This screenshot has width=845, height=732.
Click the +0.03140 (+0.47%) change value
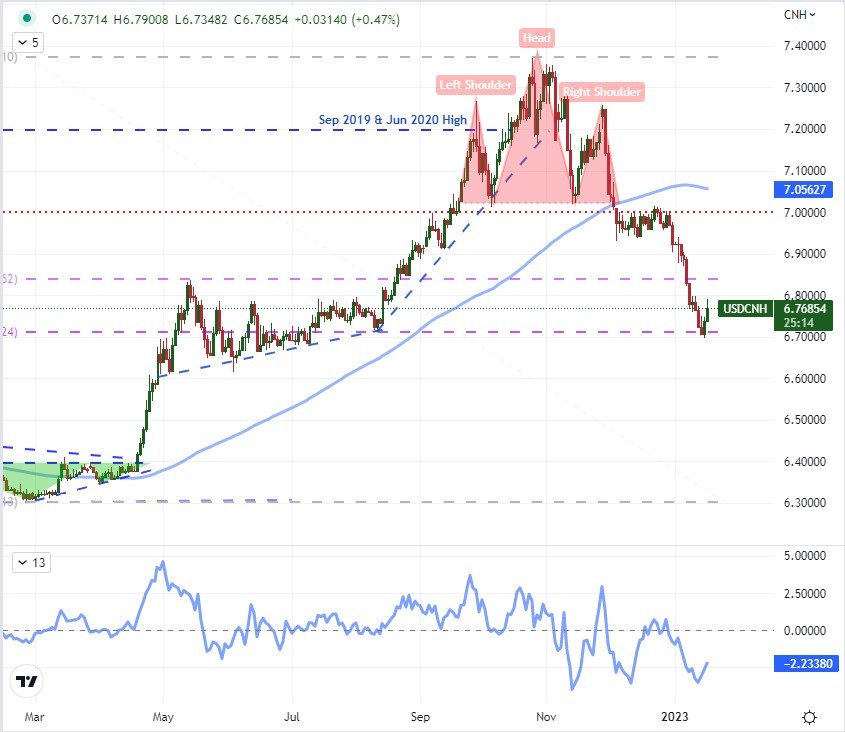[348, 20]
